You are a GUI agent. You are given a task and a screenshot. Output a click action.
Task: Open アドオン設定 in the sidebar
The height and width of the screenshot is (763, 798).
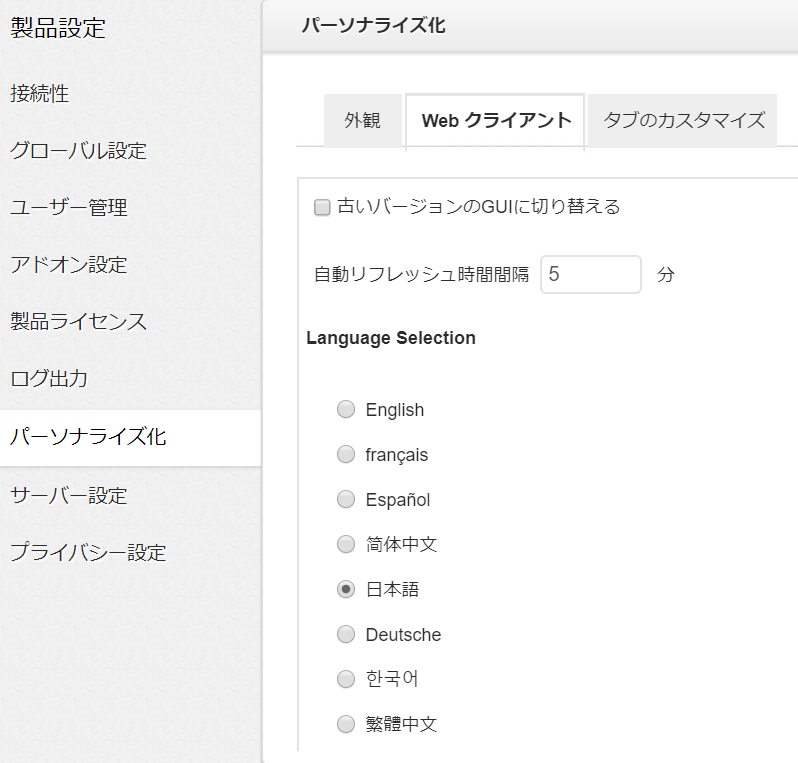tap(69, 265)
